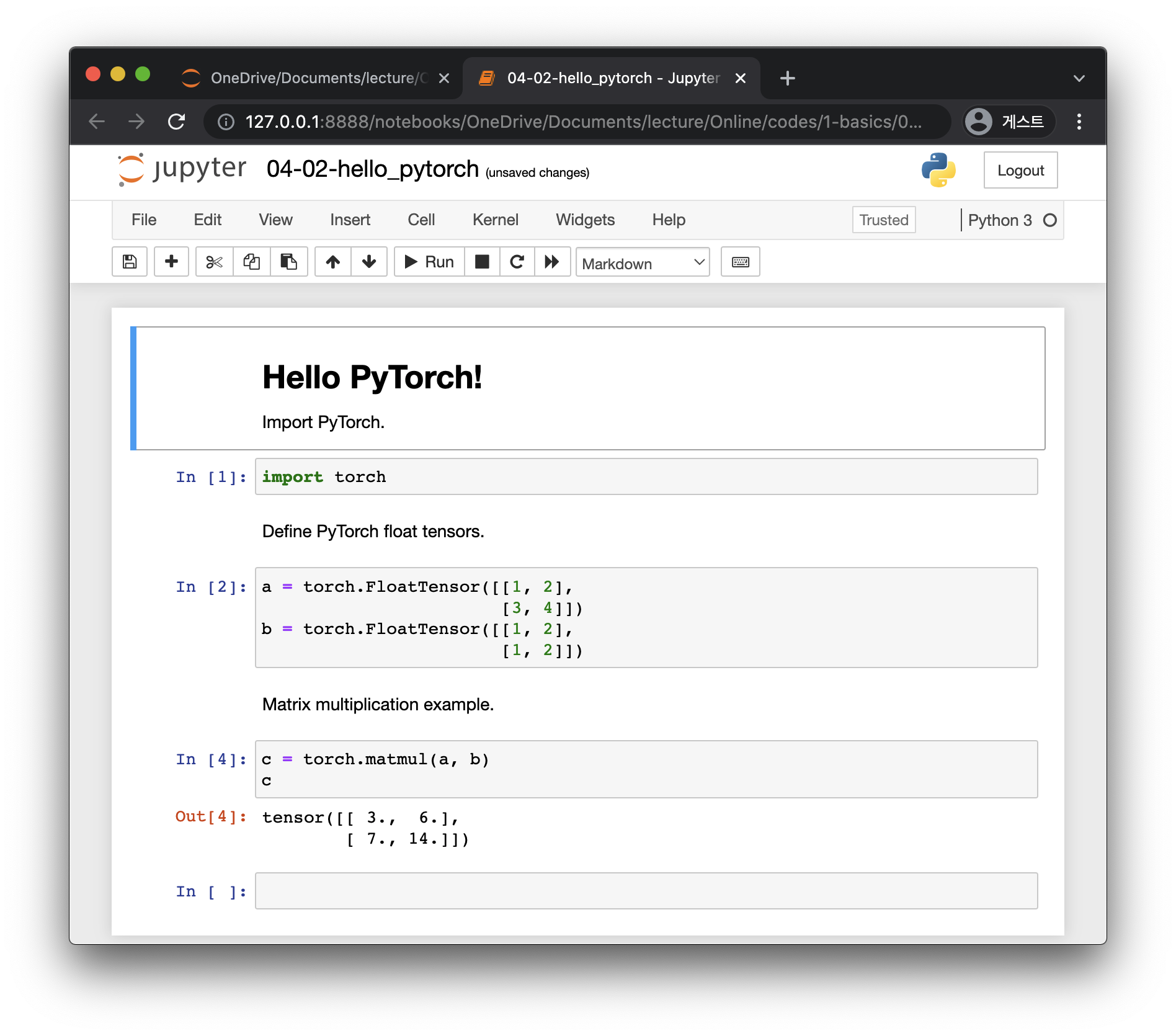Viewport: 1176px width, 1036px height.
Task: Click into the FloatTensor definitions code cell
Action: [x=646, y=618]
